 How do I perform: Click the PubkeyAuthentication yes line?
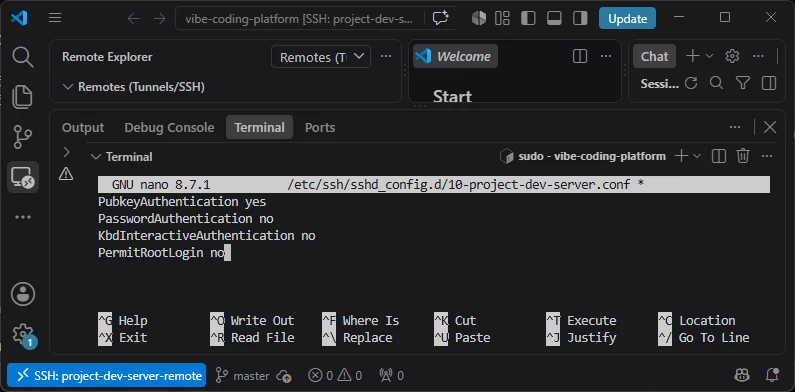point(182,202)
